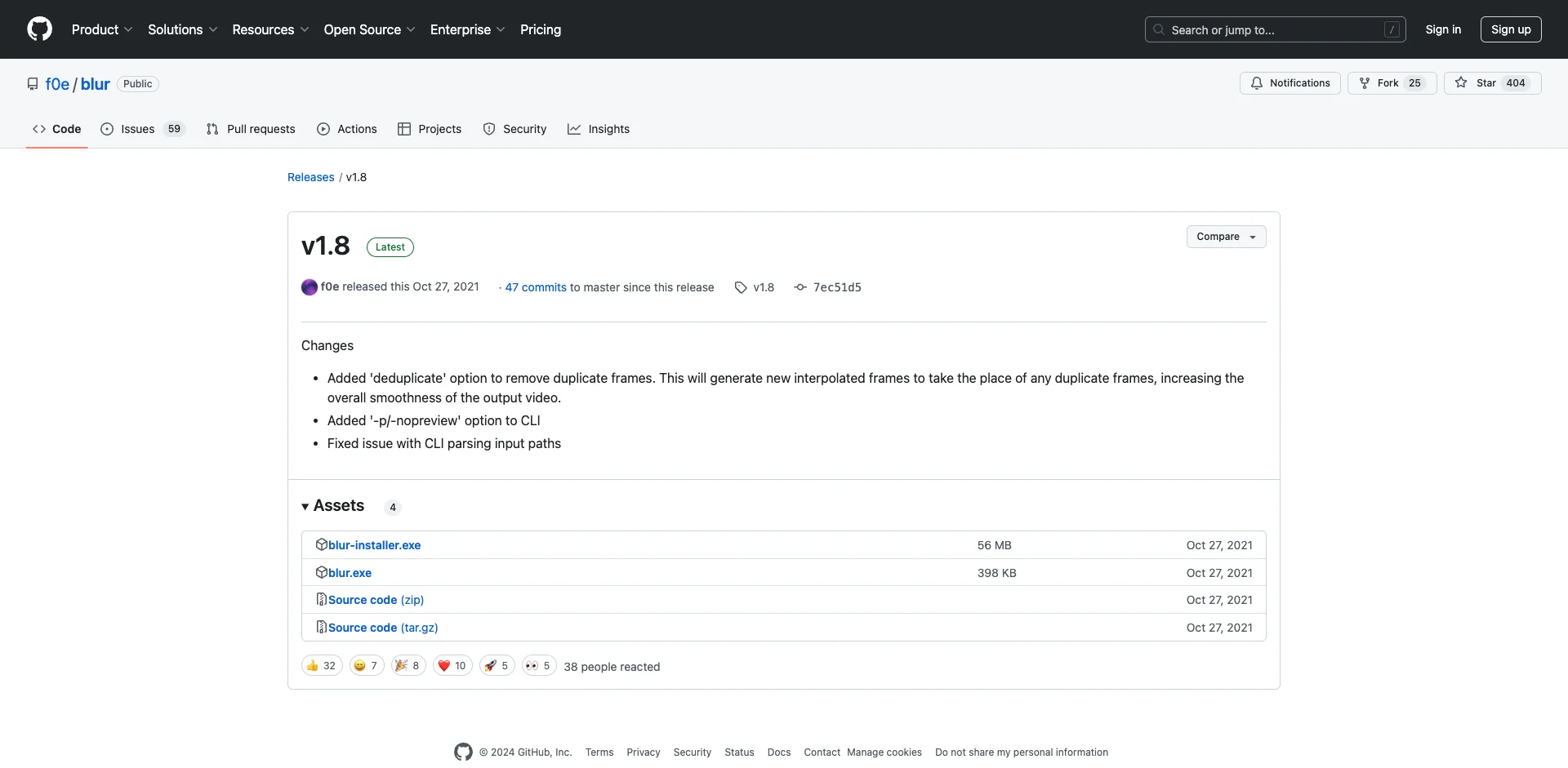Click zip file icon beside Source code (zip)

[x=322, y=599]
